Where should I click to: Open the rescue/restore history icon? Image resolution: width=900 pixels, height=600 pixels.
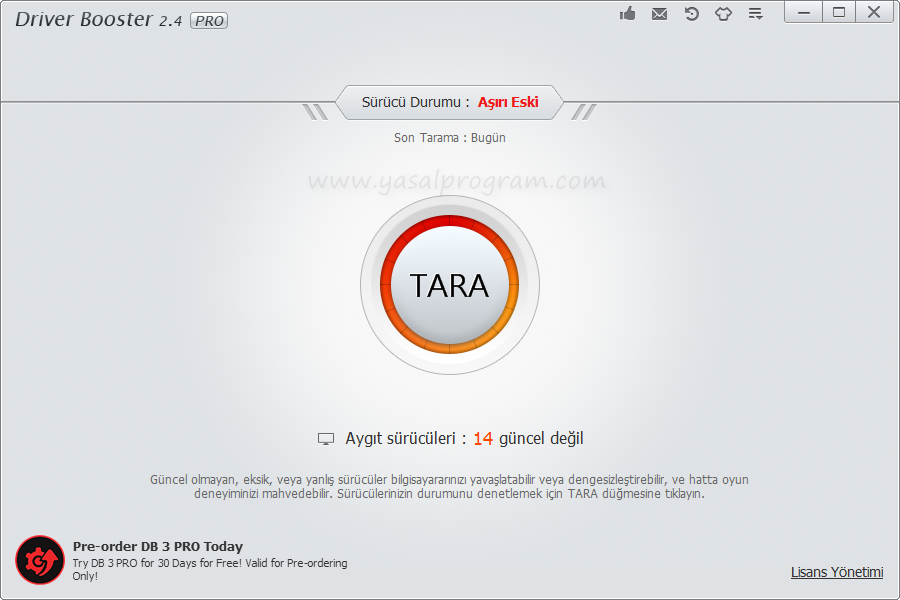pos(691,14)
